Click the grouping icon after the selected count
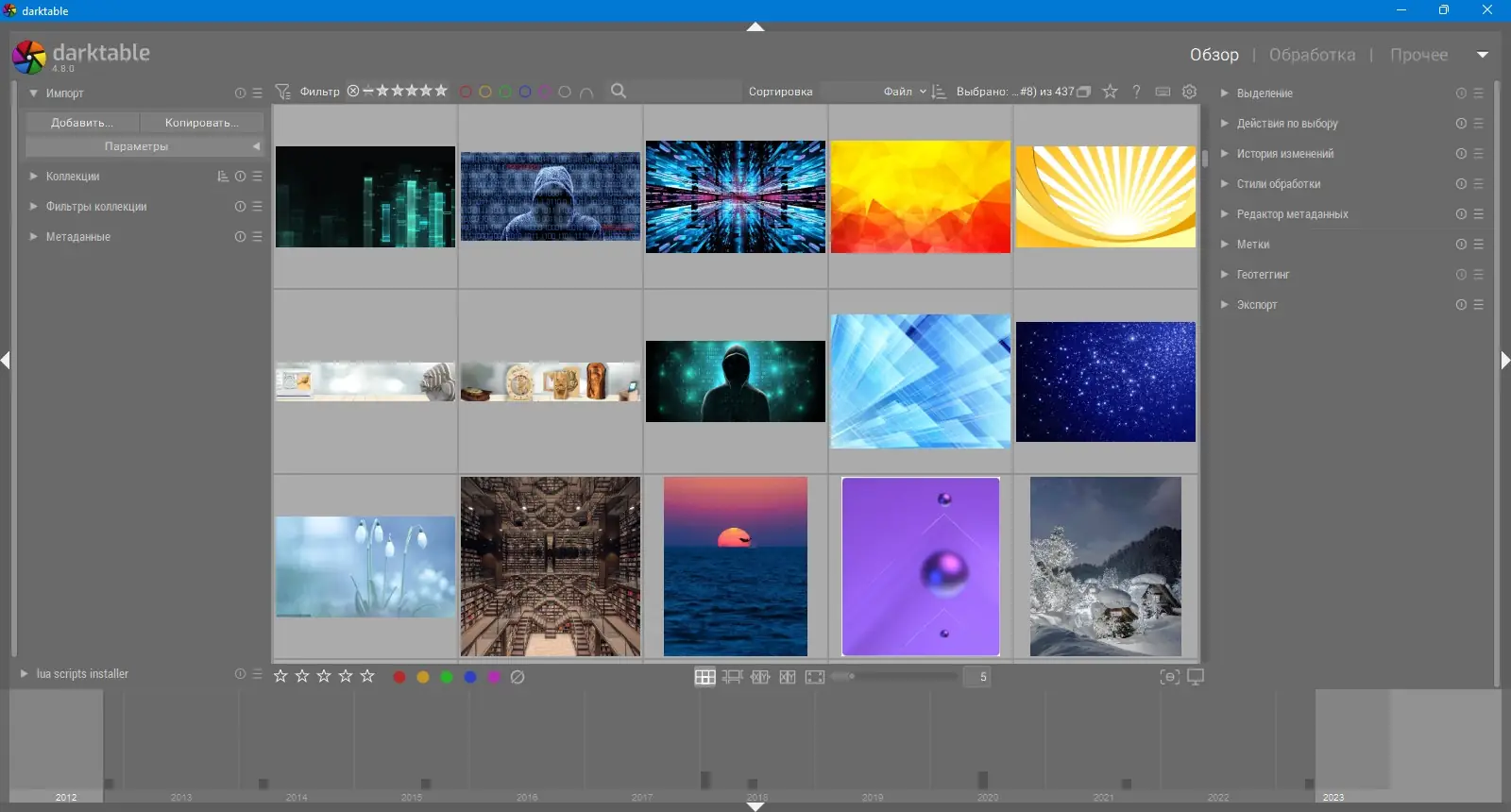 [x=1084, y=92]
